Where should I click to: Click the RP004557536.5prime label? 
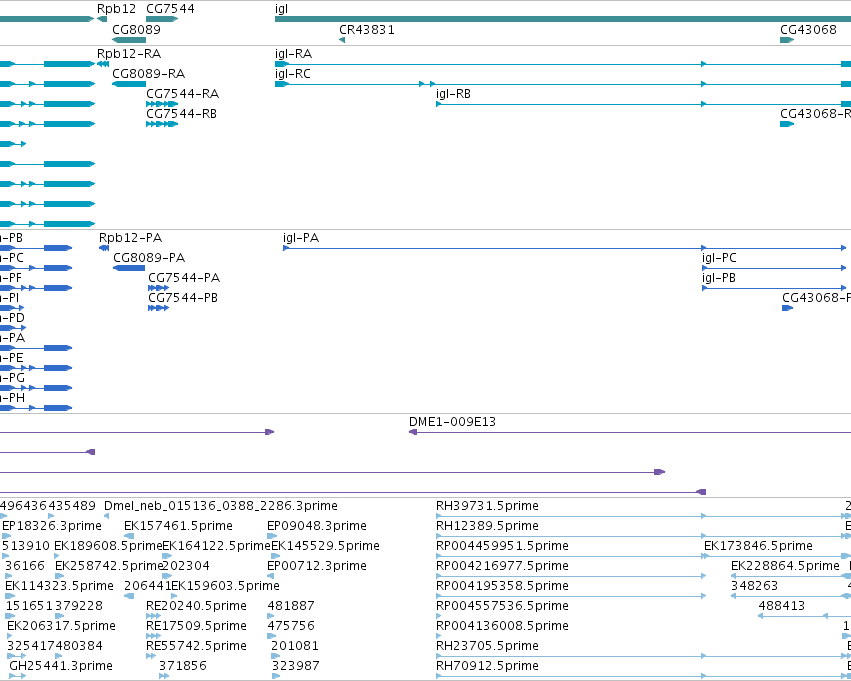pyautogui.click(x=502, y=606)
